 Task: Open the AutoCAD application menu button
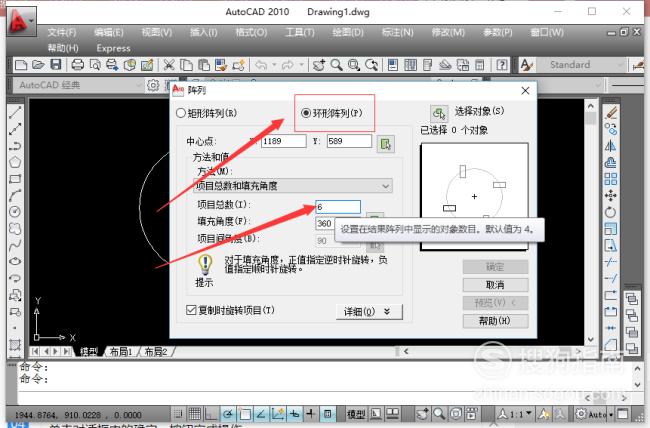coord(21,20)
